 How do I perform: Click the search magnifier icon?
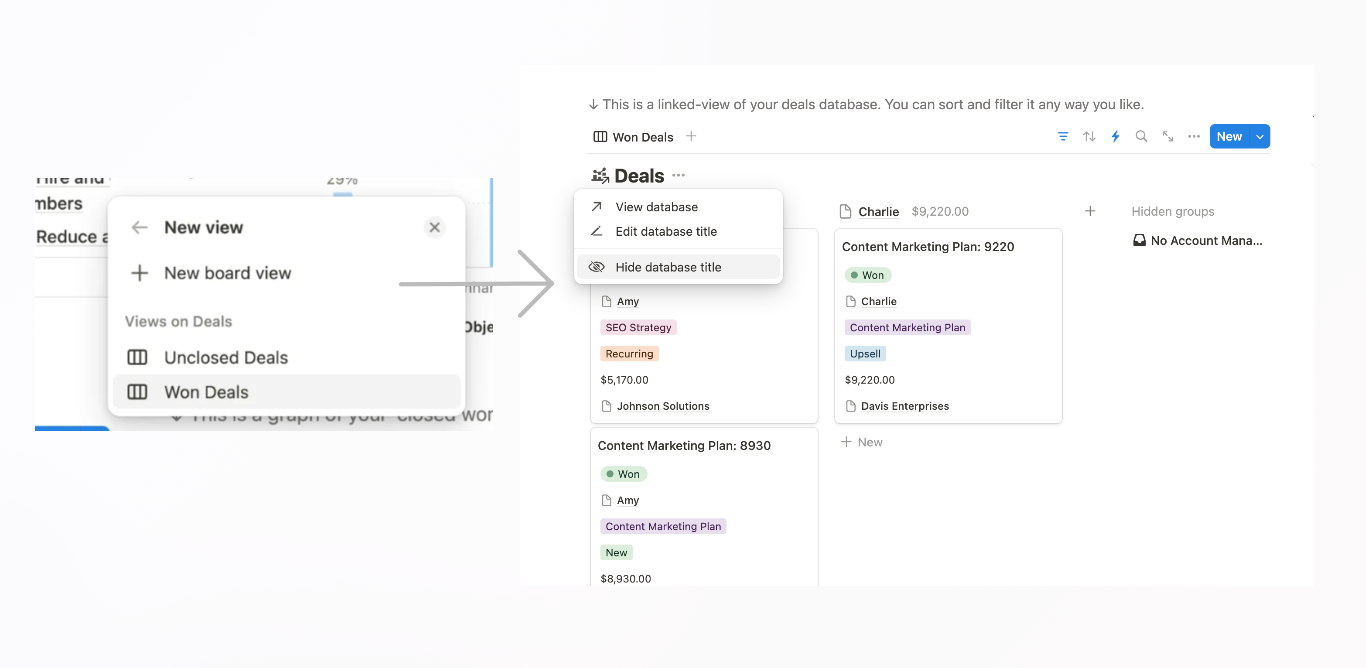[1141, 137]
